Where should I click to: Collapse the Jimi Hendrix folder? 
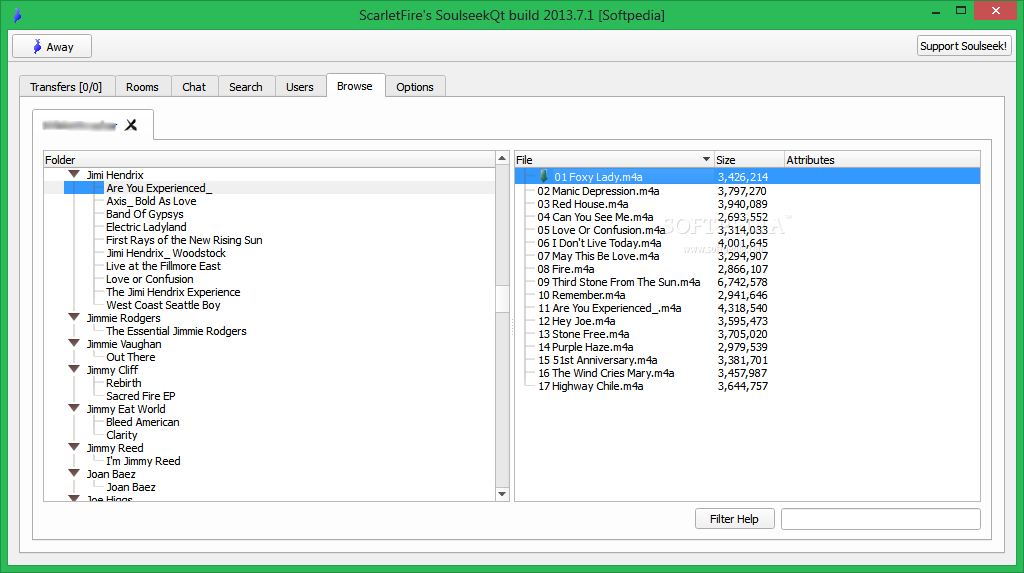click(x=74, y=174)
